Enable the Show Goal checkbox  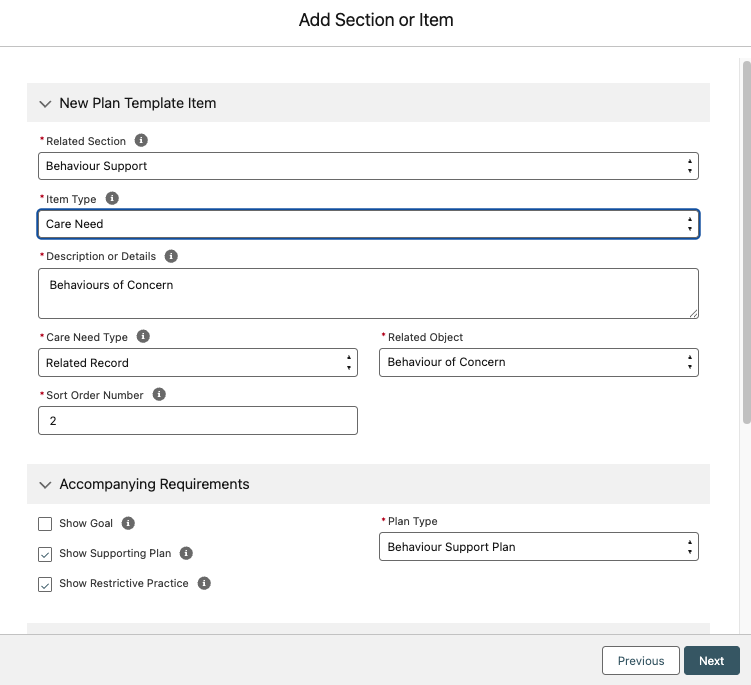[45, 524]
